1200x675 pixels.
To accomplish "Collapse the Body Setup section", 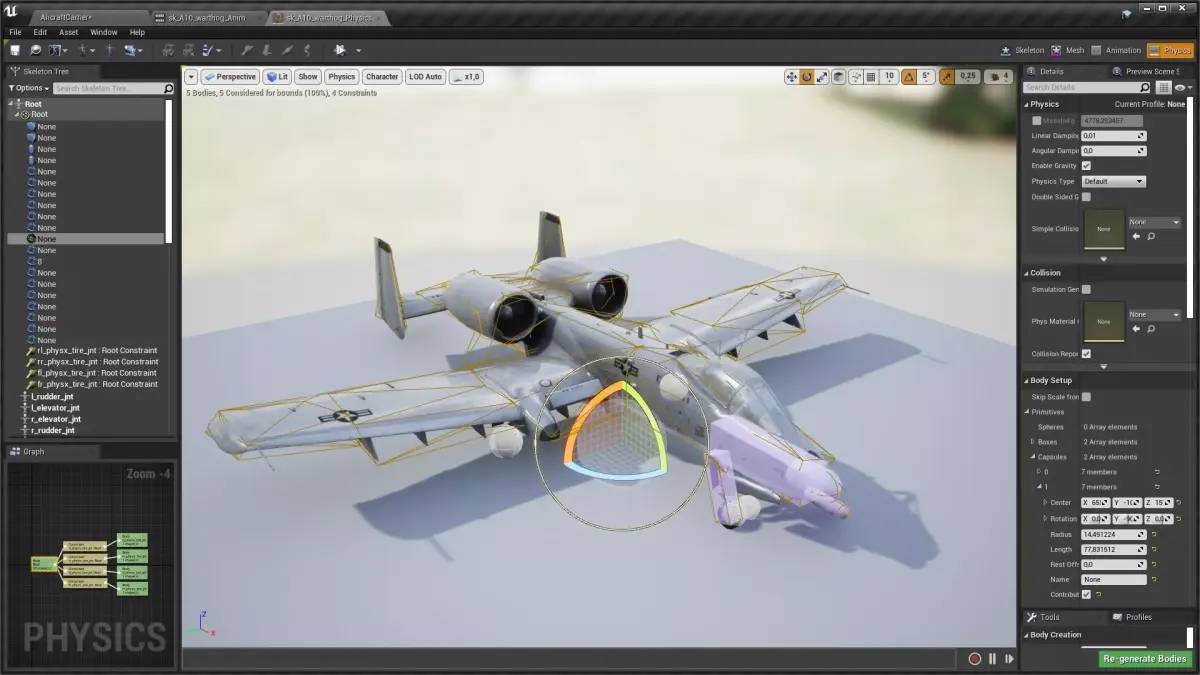I will click(x=1026, y=380).
